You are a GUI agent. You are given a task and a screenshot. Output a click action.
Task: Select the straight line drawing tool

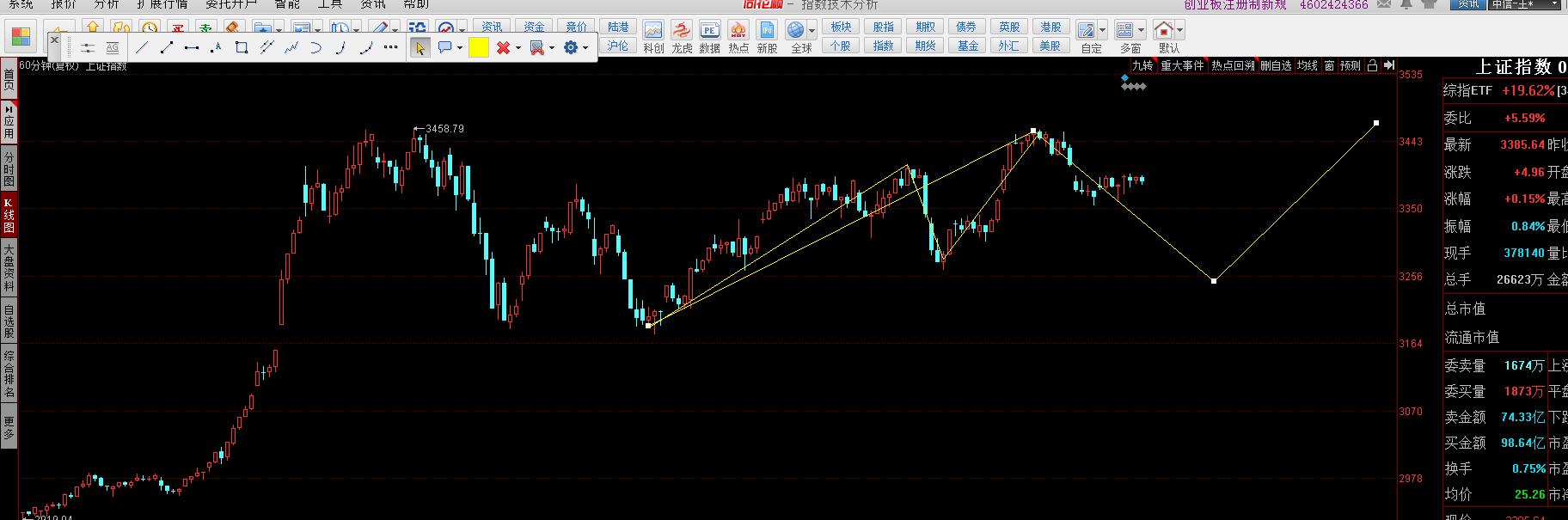[x=142, y=47]
